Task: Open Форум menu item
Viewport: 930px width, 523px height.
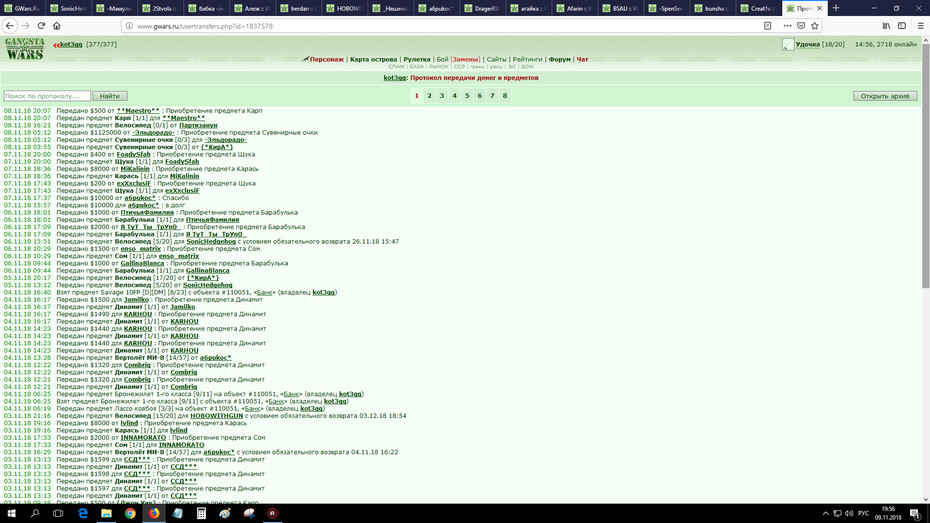Action: click(559, 59)
